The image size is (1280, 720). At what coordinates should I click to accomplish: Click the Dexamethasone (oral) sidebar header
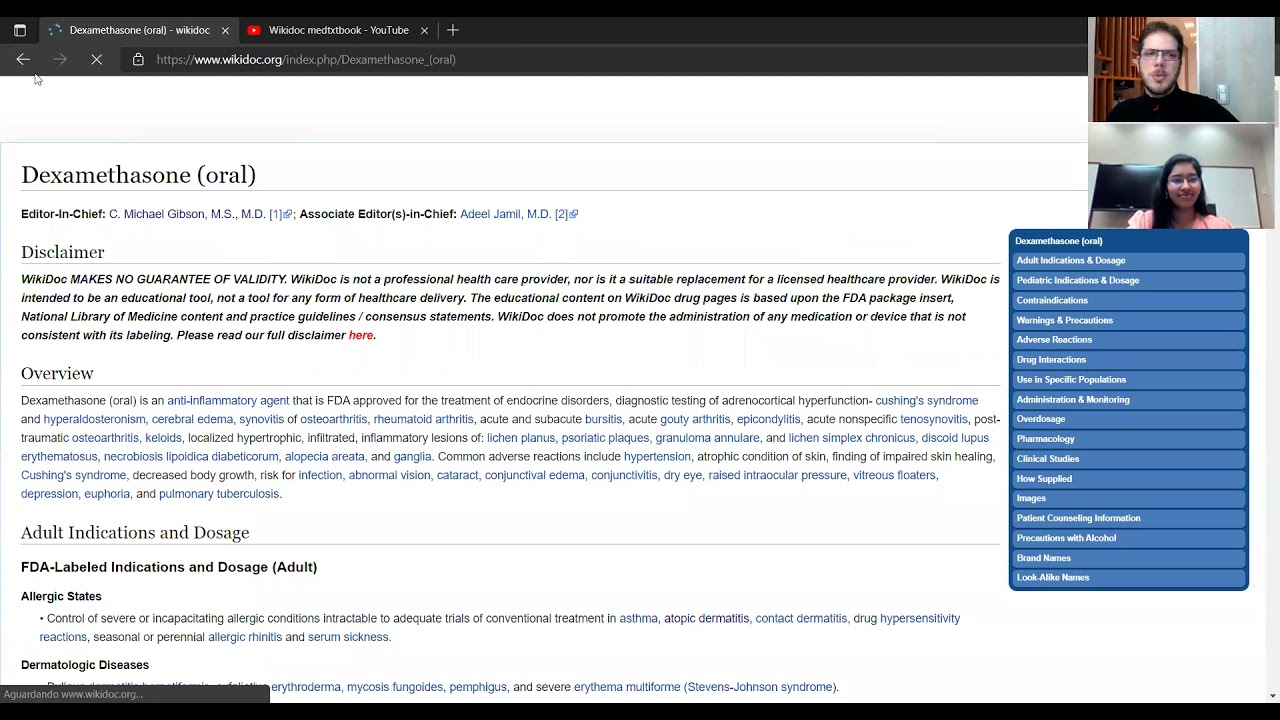(x=1059, y=241)
